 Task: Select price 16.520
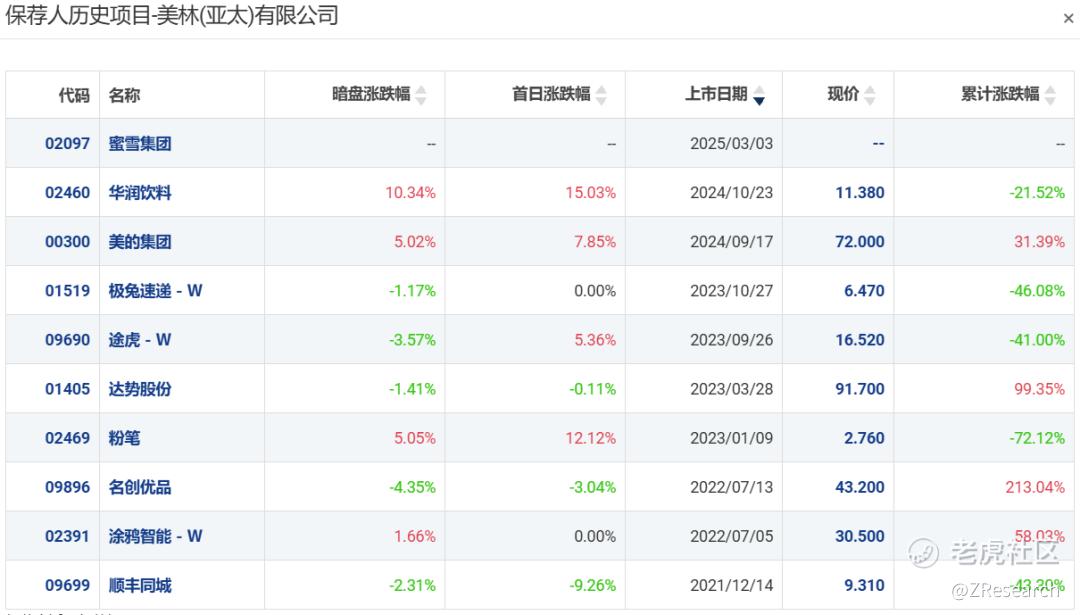click(x=860, y=340)
